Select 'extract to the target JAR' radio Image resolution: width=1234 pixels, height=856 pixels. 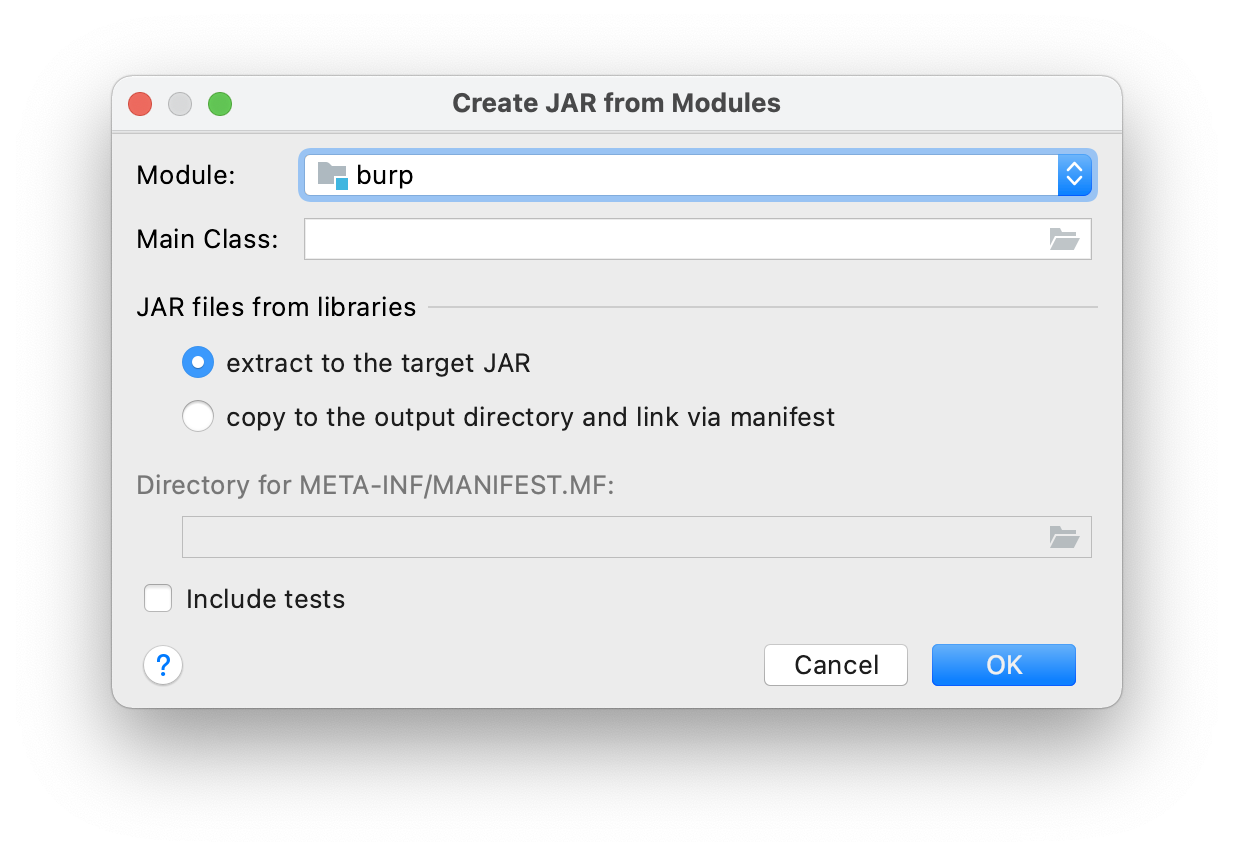[198, 362]
